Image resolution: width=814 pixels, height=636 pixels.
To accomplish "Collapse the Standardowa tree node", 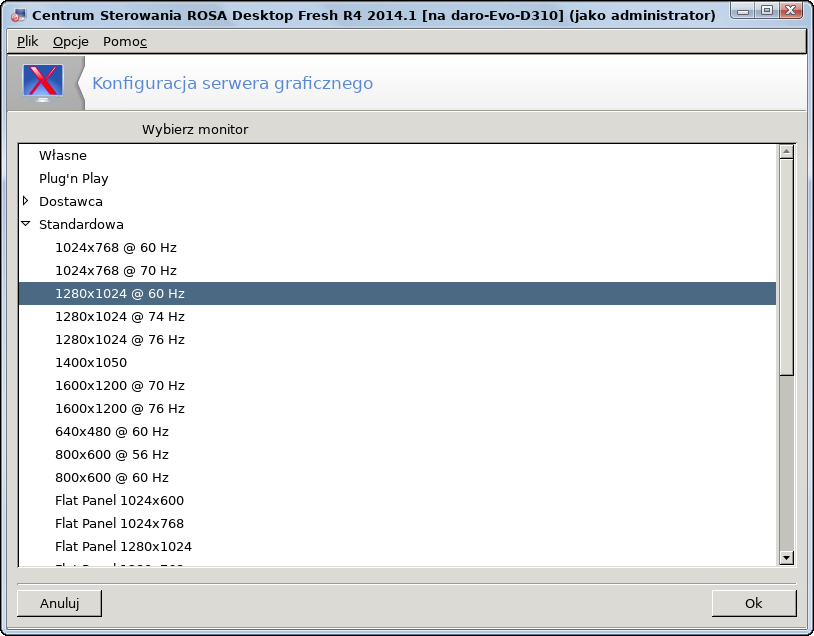I will pos(25,224).
